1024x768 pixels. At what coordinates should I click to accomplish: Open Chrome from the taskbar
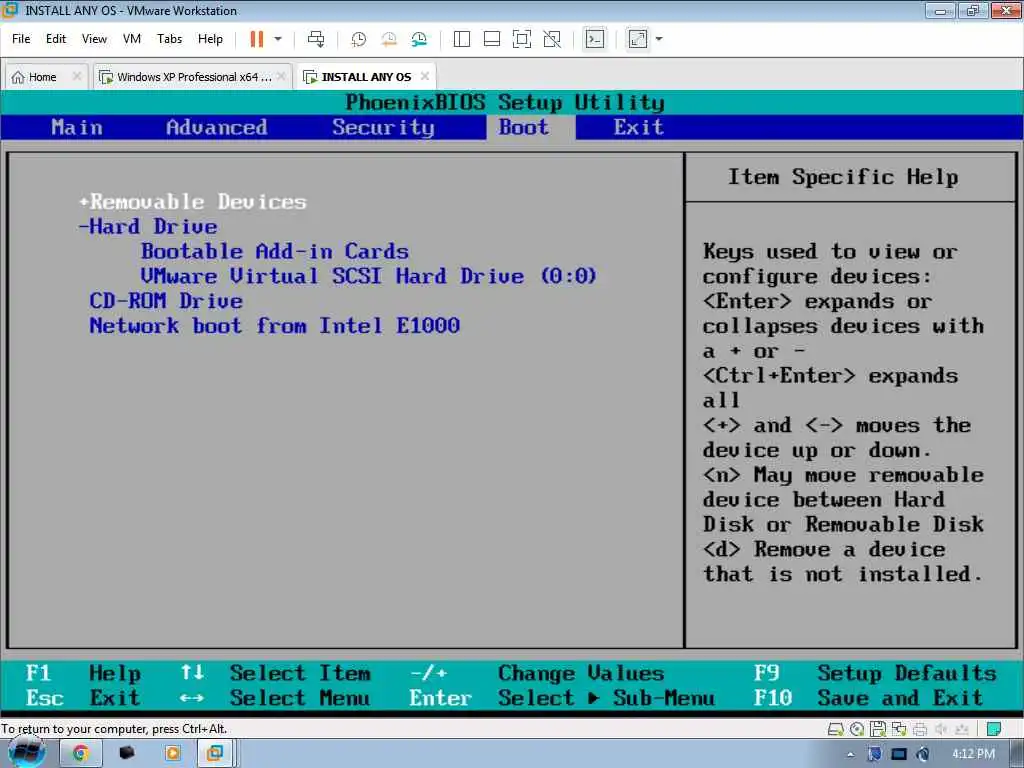coord(80,754)
